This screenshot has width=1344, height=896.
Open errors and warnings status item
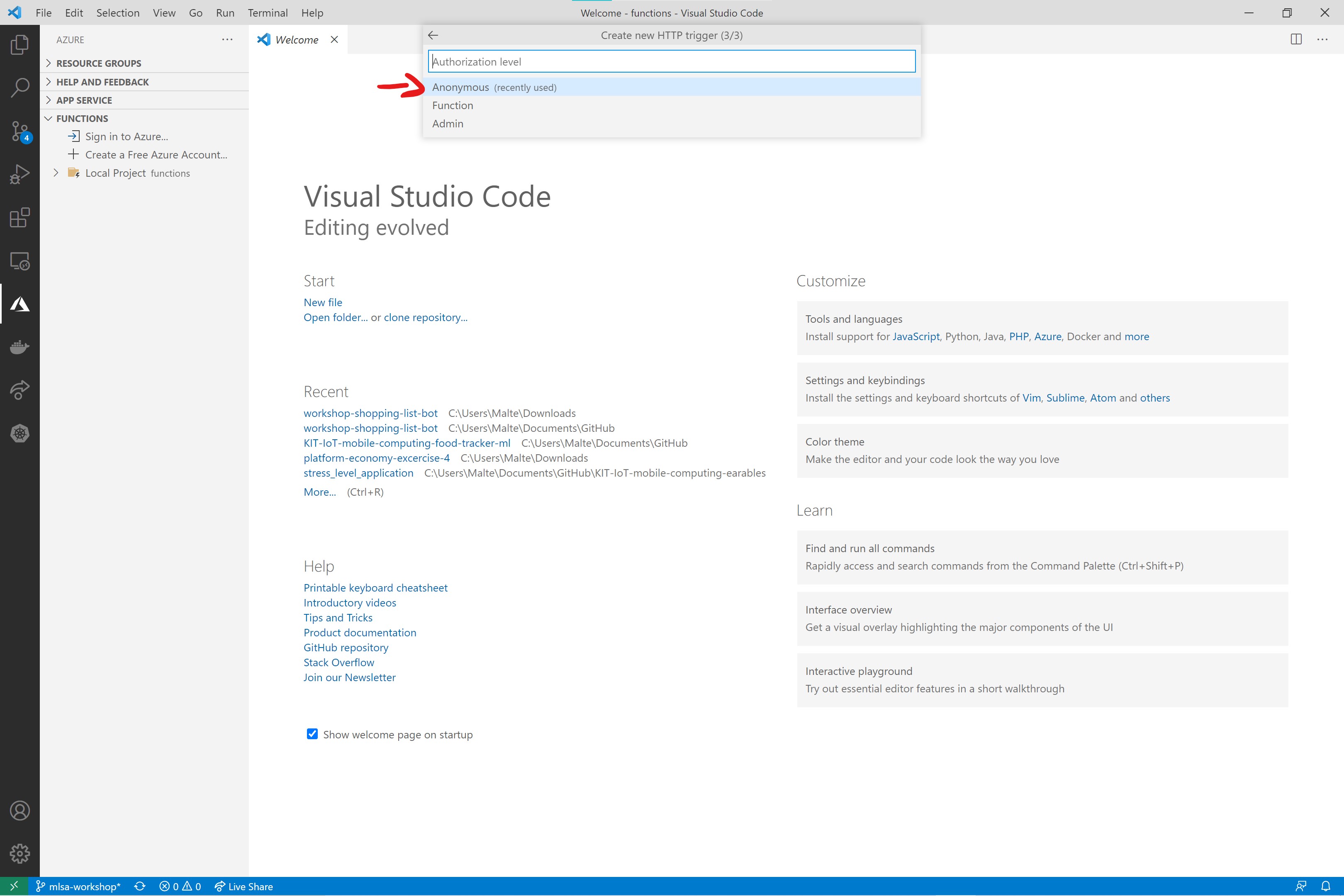180,886
